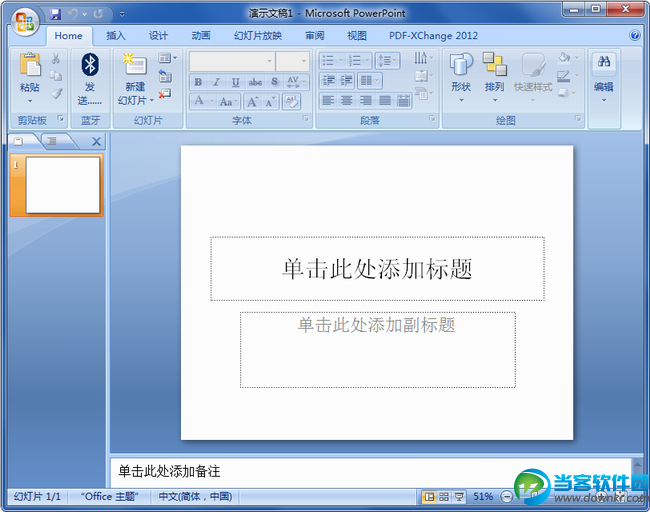Click the Text Direction icon
The height and width of the screenshot is (512, 650).
click(x=423, y=58)
